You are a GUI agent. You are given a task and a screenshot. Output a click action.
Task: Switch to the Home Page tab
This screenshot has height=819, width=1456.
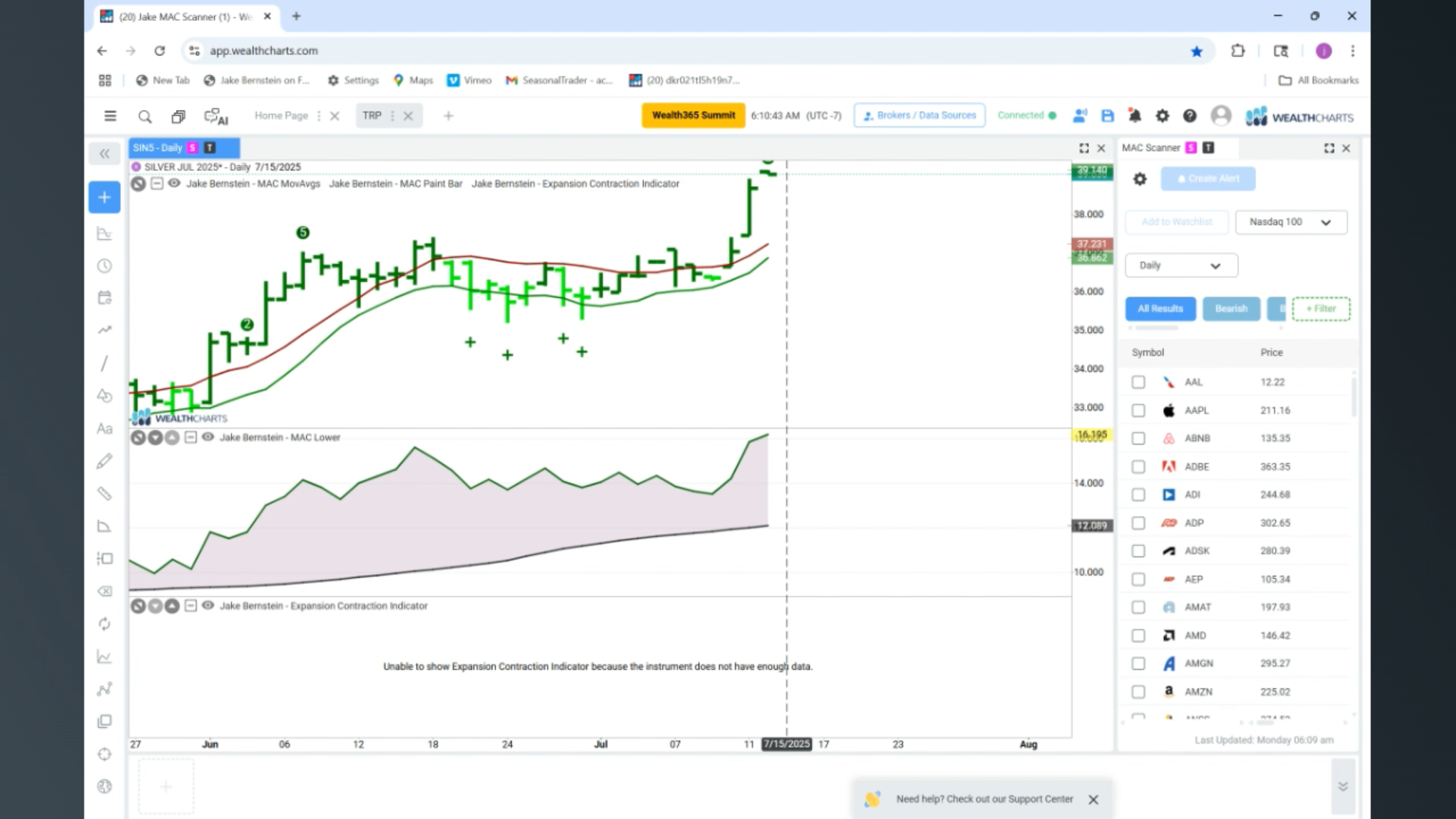tap(281, 116)
